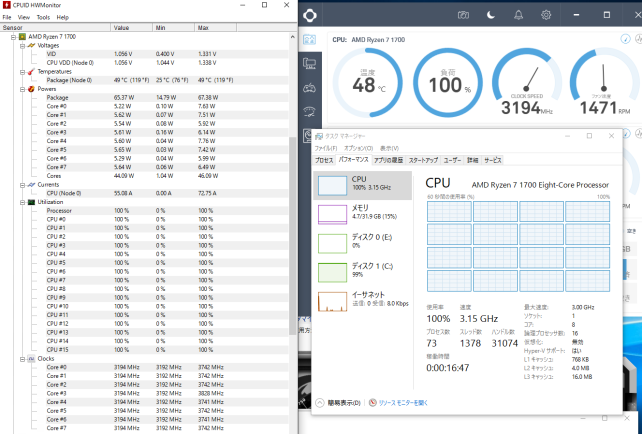Open the Tools menu in HWMonitor
Screen dimensions: 642x434
(43, 17)
